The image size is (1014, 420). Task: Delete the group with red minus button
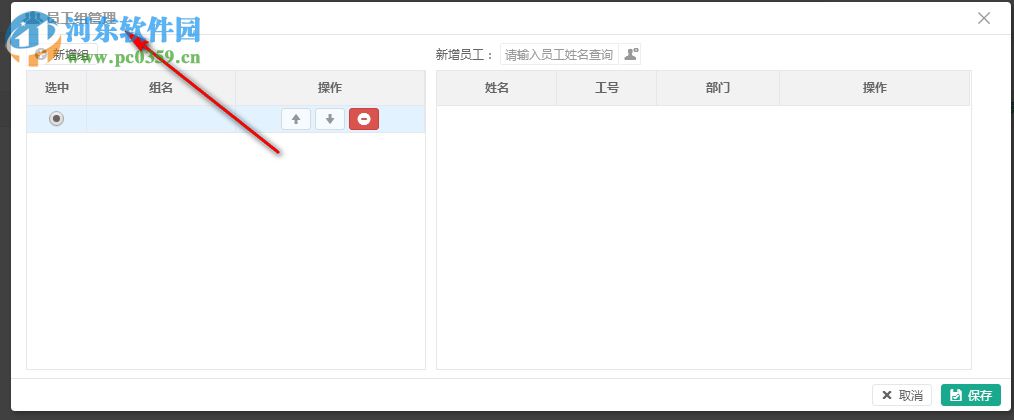point(364,119)
